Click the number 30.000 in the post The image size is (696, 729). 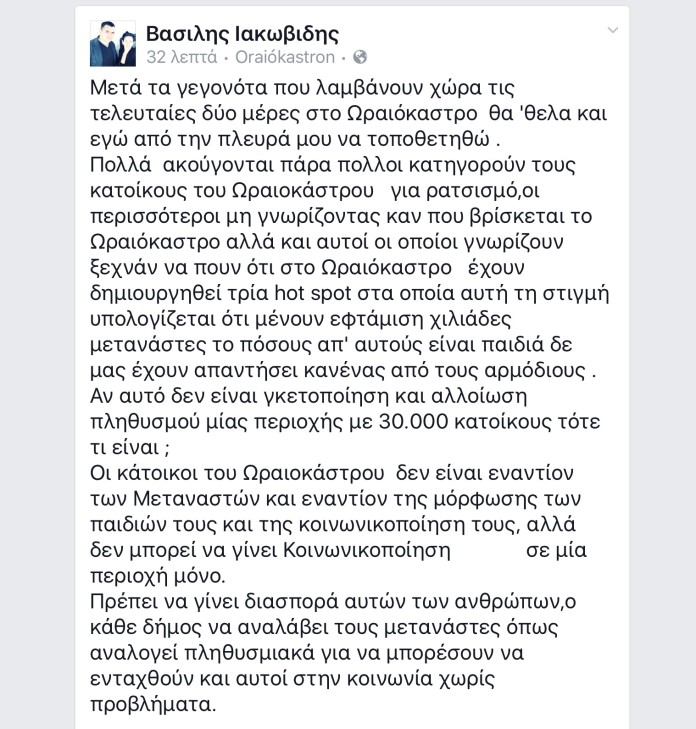tap(413, 422)
